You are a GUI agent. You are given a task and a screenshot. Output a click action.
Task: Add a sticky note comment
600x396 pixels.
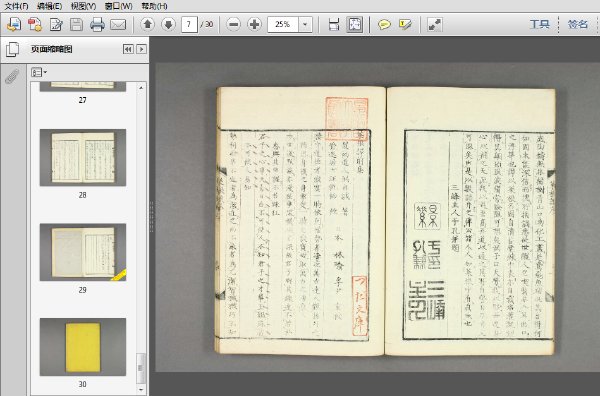pos(384,24)
